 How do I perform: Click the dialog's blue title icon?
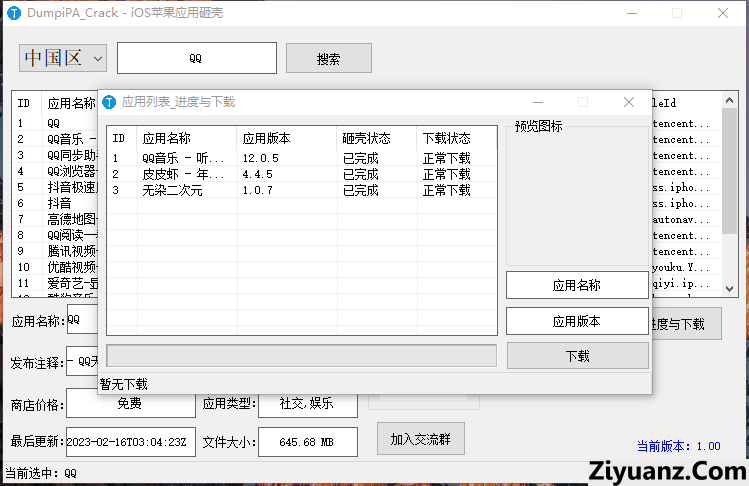[x=109, y=102]
